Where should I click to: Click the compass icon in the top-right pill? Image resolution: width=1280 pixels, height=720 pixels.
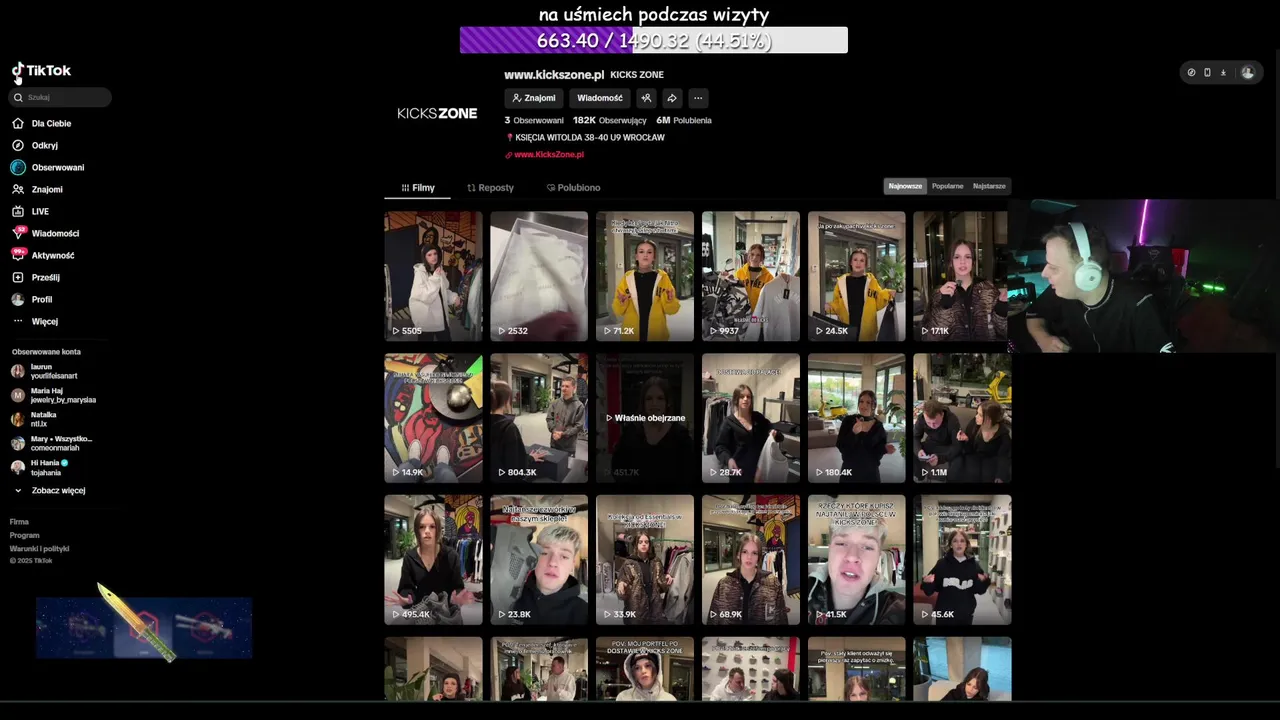click(x=1191, y=72)
